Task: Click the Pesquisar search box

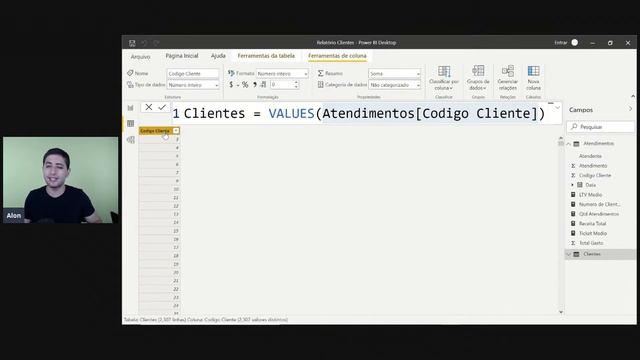Action: pyautogui.click(x=601, y=127)
